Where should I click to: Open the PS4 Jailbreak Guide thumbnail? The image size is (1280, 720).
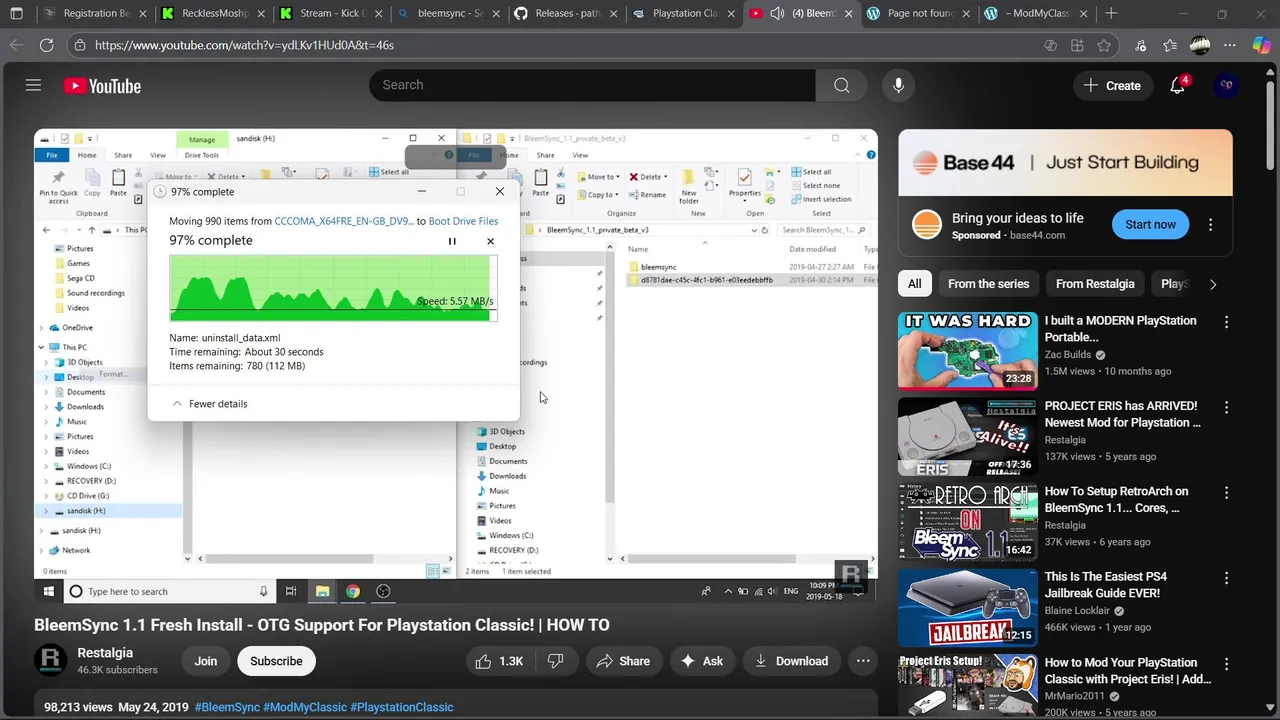coord(967,607)
